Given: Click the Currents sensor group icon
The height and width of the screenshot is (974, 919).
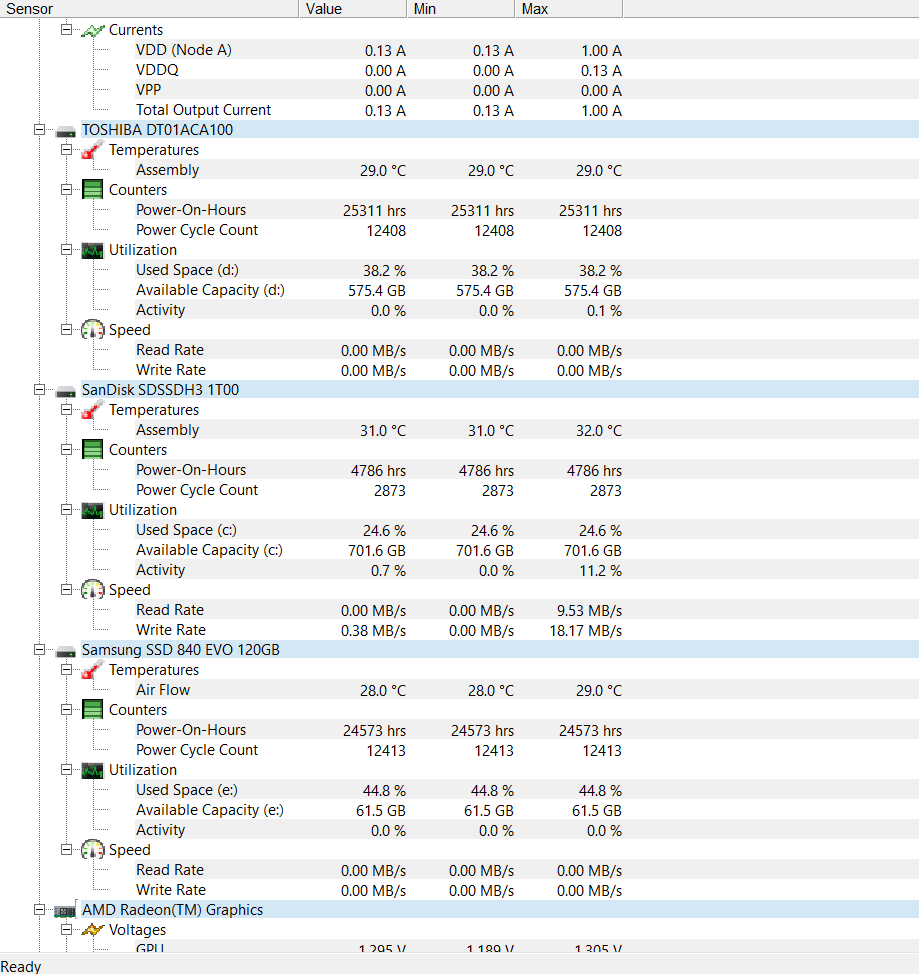Looking at the screenshot, I should (92, 29).
